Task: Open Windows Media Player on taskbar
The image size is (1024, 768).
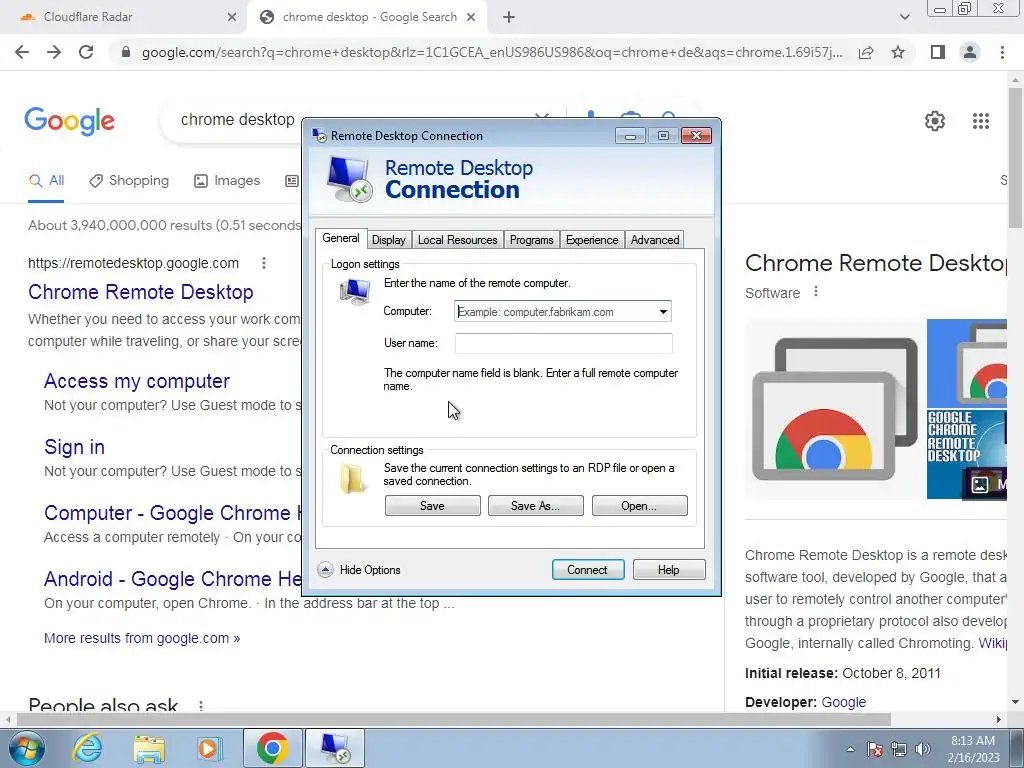Action: (x=209, y=748)
